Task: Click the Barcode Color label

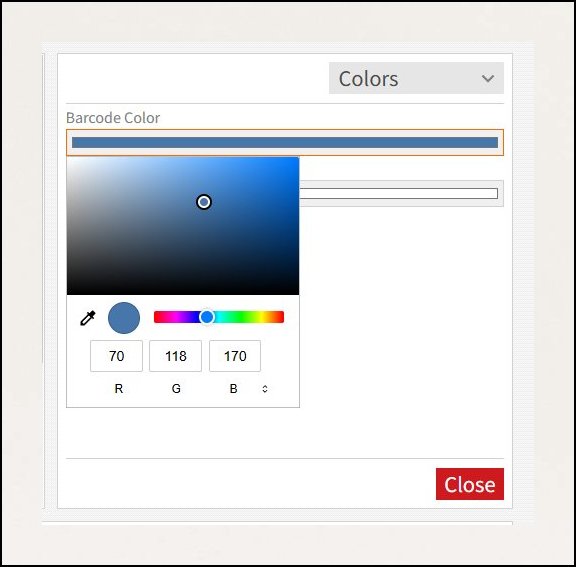Action: [x=113, y=118]
